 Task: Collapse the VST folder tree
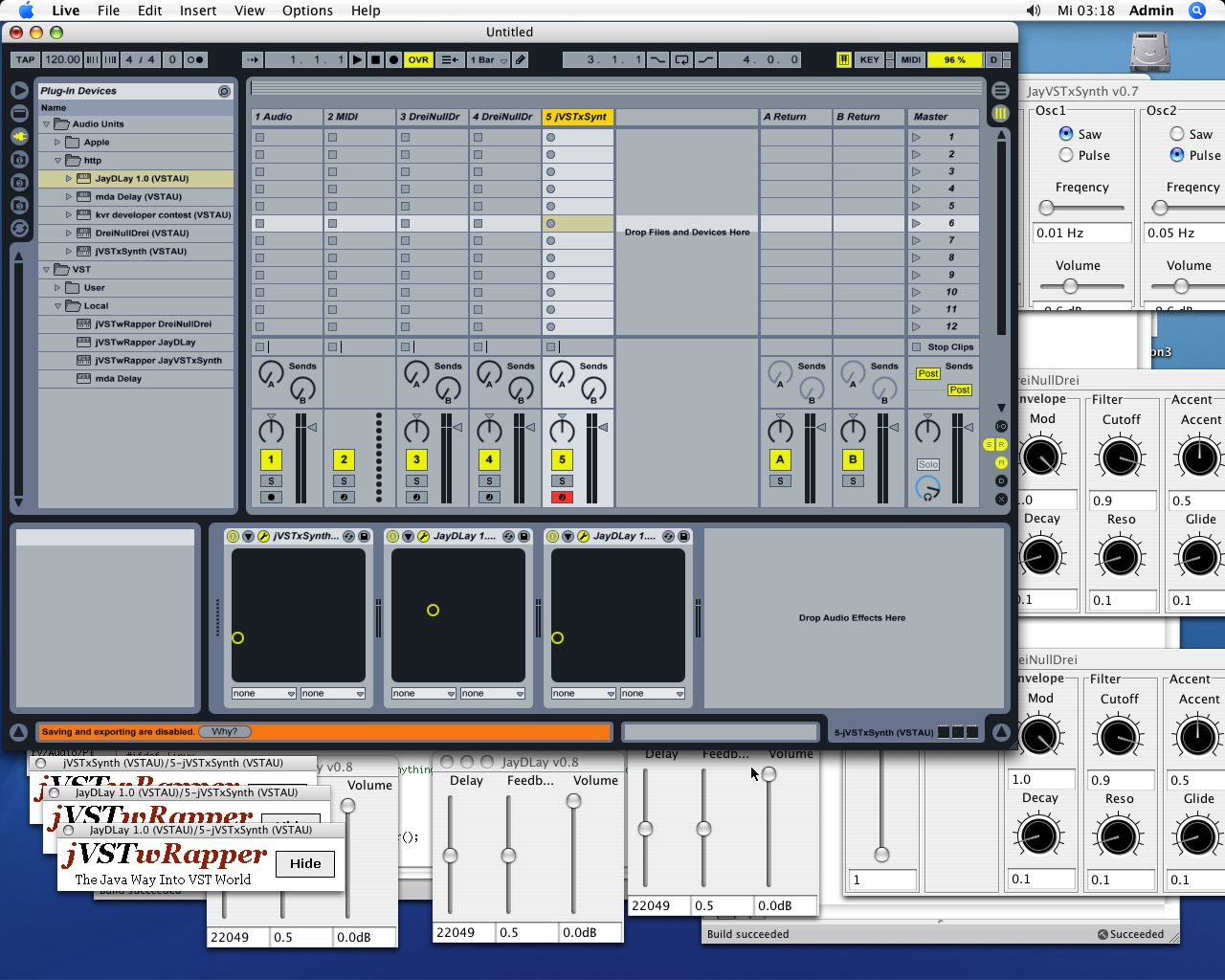pyautogui.click(x=46, y=270)
